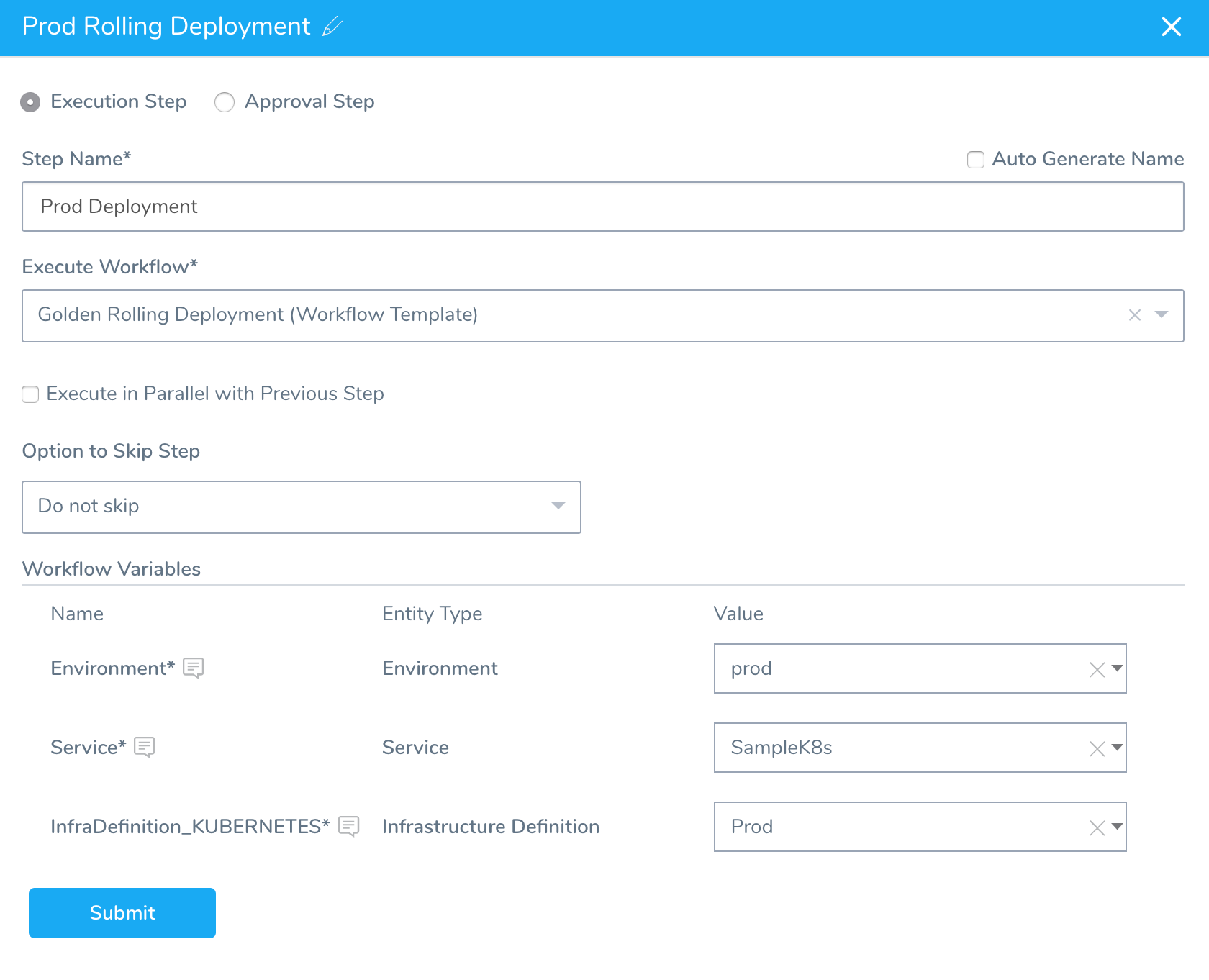Clear the SampleK8s service value
This screenshot has height=980, width=1209.
point(1097,749)
